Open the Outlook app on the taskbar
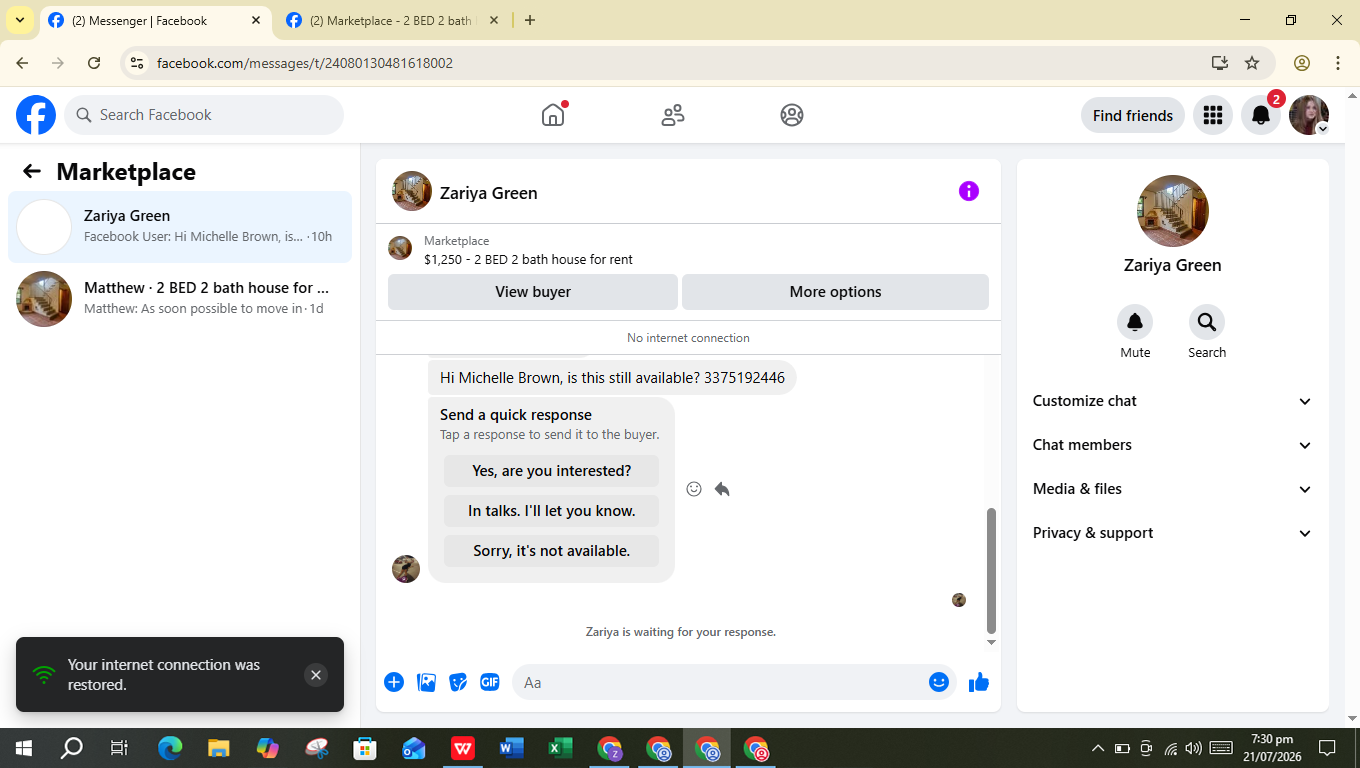This screenshot has height=768, width=1360. pos(414,748)
